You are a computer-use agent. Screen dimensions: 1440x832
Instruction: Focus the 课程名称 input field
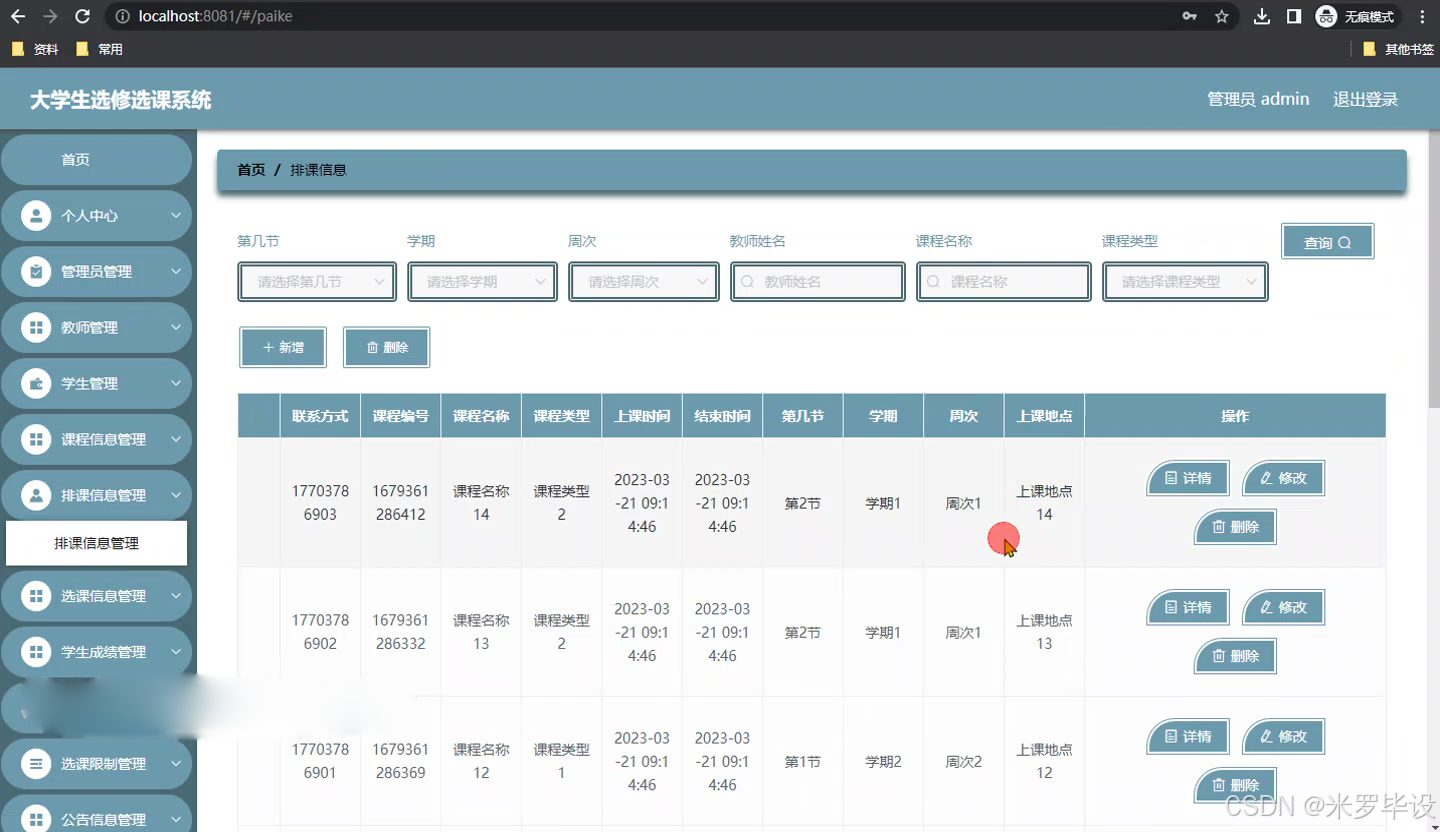pyautogui.click(x=1004, y=282)
